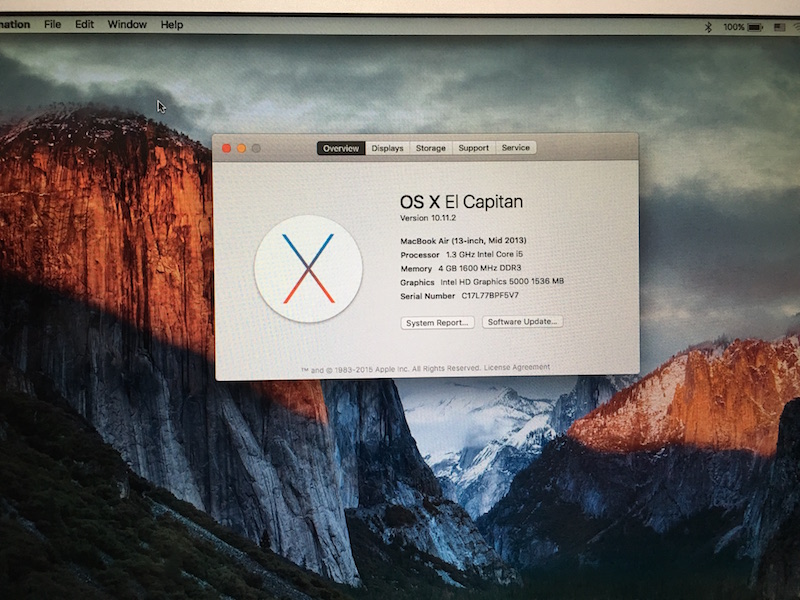The width and height of the screenshot is (800, 600).
Task: Open the Service tab
Action: (516, 147)
